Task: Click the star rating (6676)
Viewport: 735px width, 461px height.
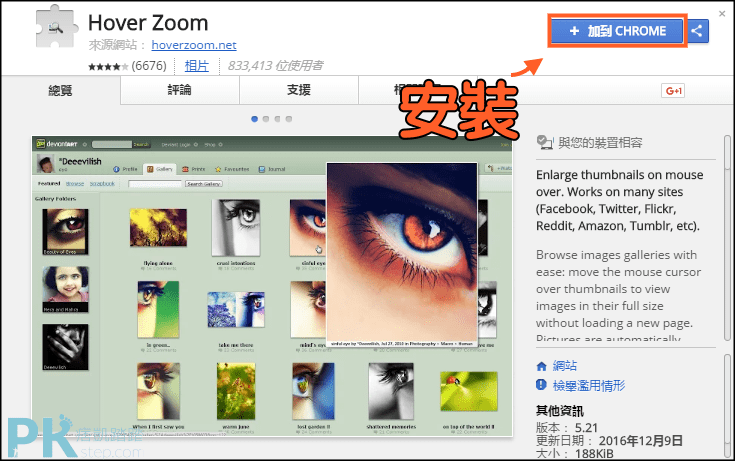Action: coord(128,66)
